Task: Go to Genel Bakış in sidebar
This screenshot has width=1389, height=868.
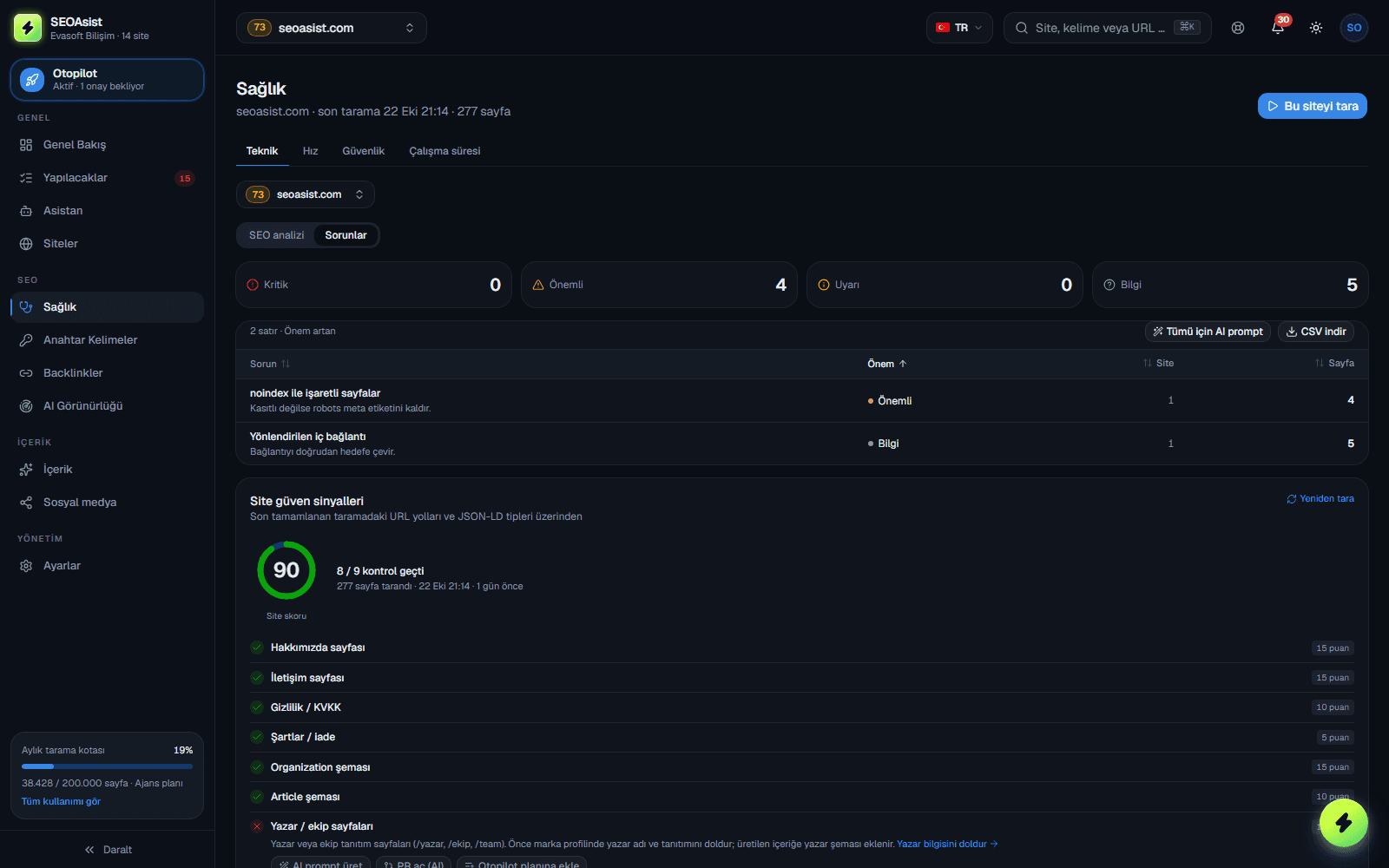Action: point(107,145)
